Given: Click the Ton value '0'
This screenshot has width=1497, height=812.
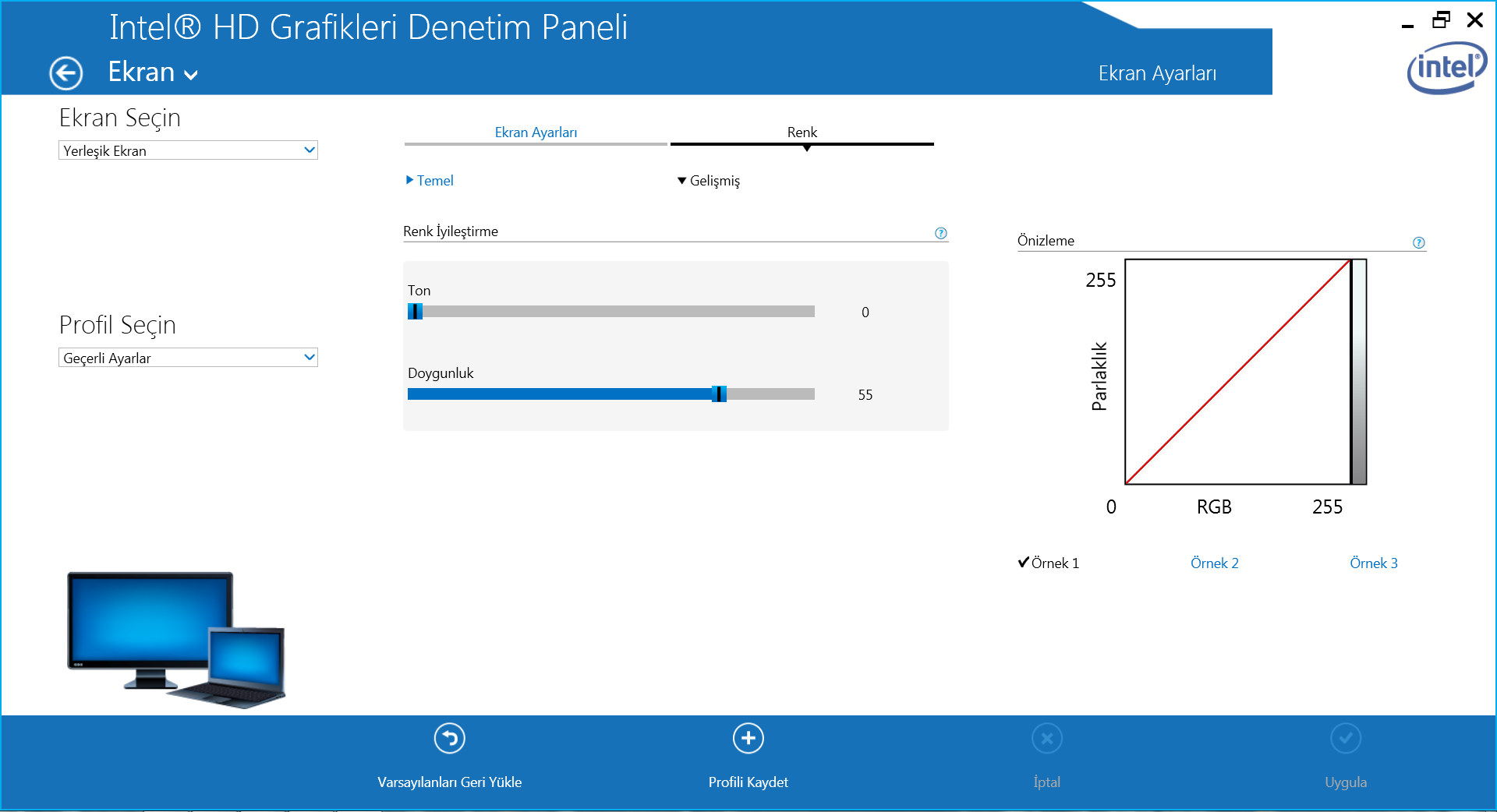Looking at the screenshot, I should [x=865, y=312].
